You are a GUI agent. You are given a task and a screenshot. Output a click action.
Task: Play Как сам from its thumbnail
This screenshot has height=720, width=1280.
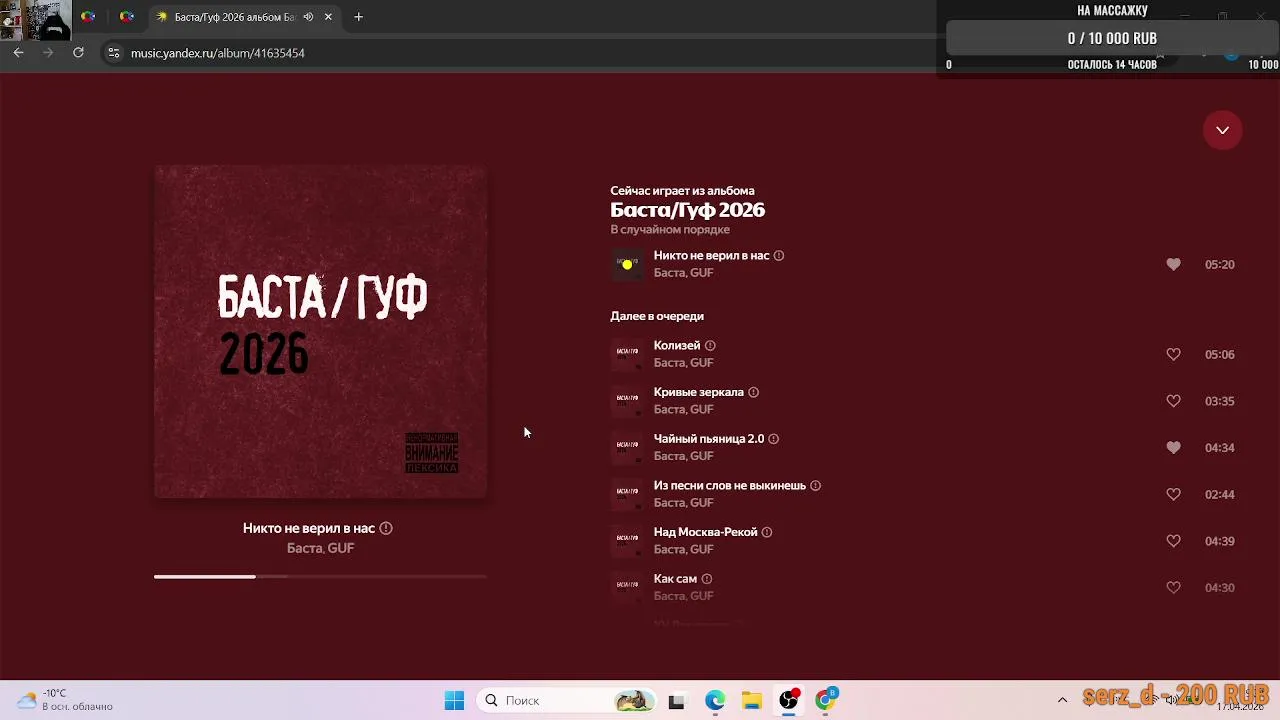627,587
